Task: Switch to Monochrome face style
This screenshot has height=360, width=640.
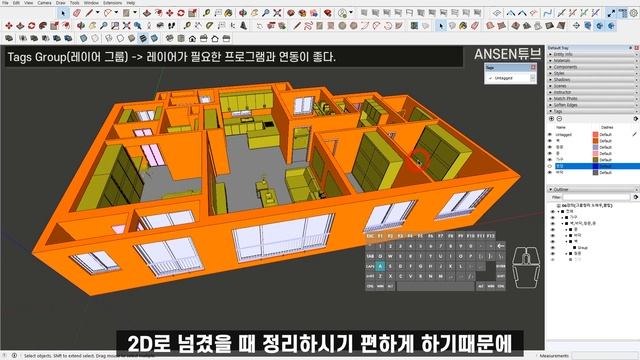Action: point(154,39)
